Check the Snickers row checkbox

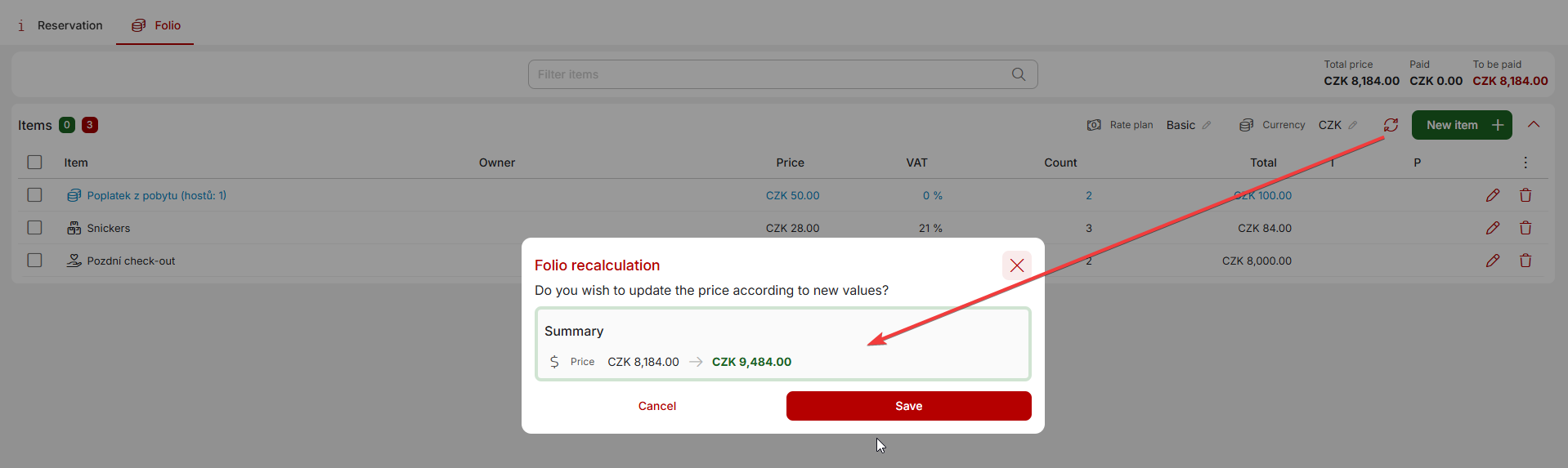click(x=34, y=228)
